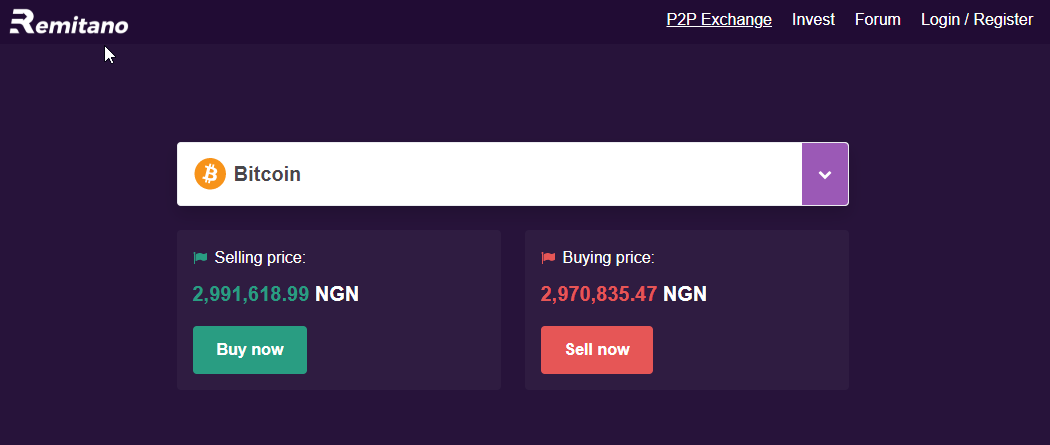
Task: Open the P2P Exchange menu item
Action: pyautogui.click(x=719, y=19)
